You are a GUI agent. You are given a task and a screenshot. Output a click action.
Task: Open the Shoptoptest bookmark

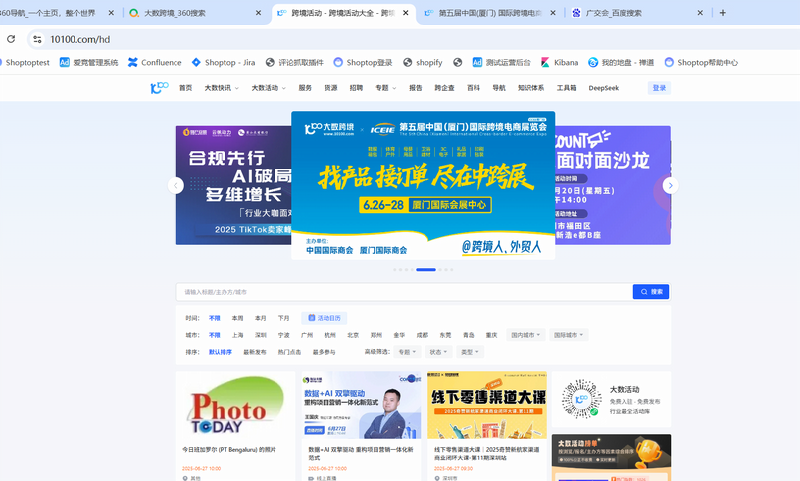(x=26, y=62)
